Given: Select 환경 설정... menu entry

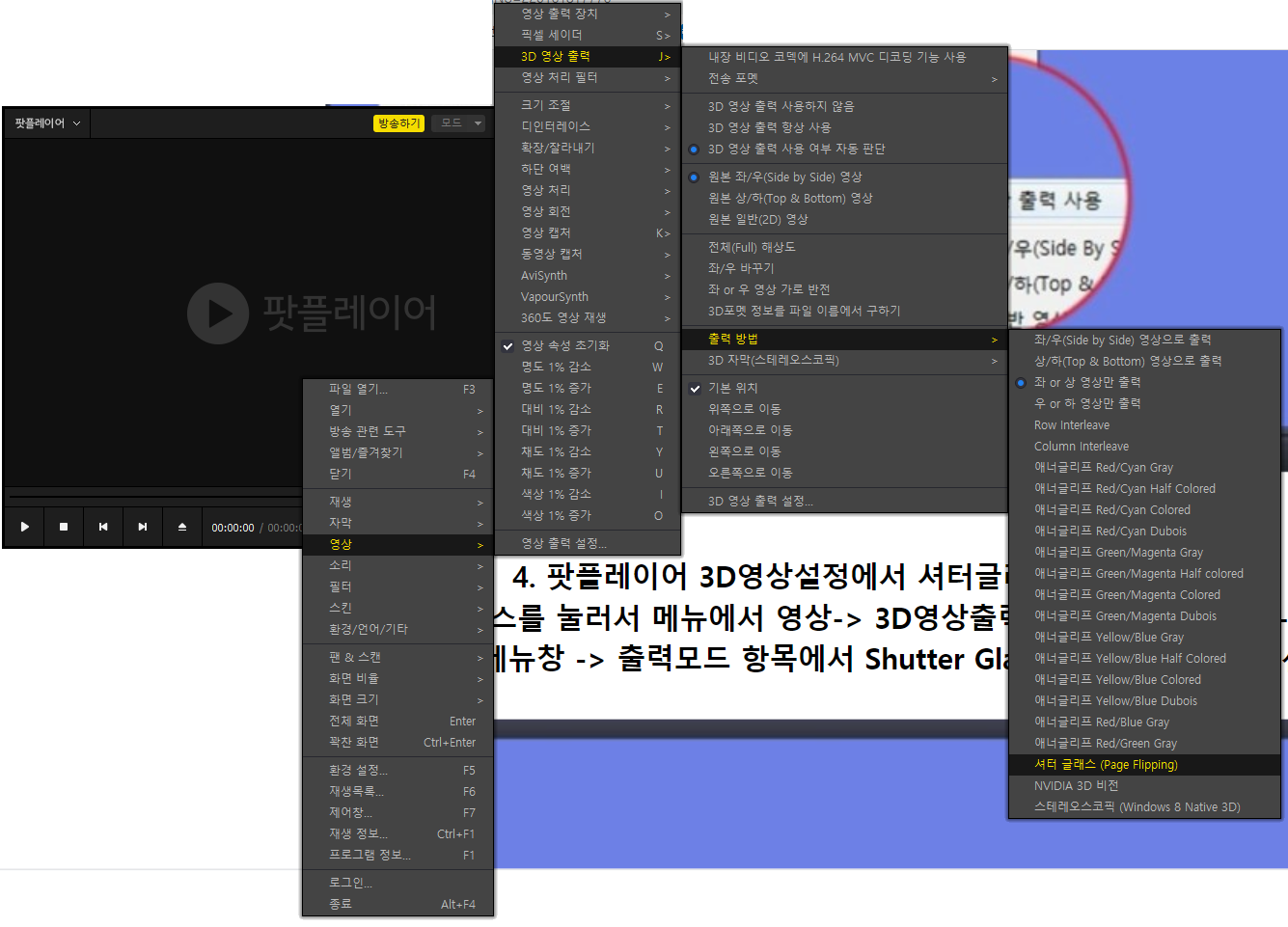Looking at the screenshot, I should point(398,771).
